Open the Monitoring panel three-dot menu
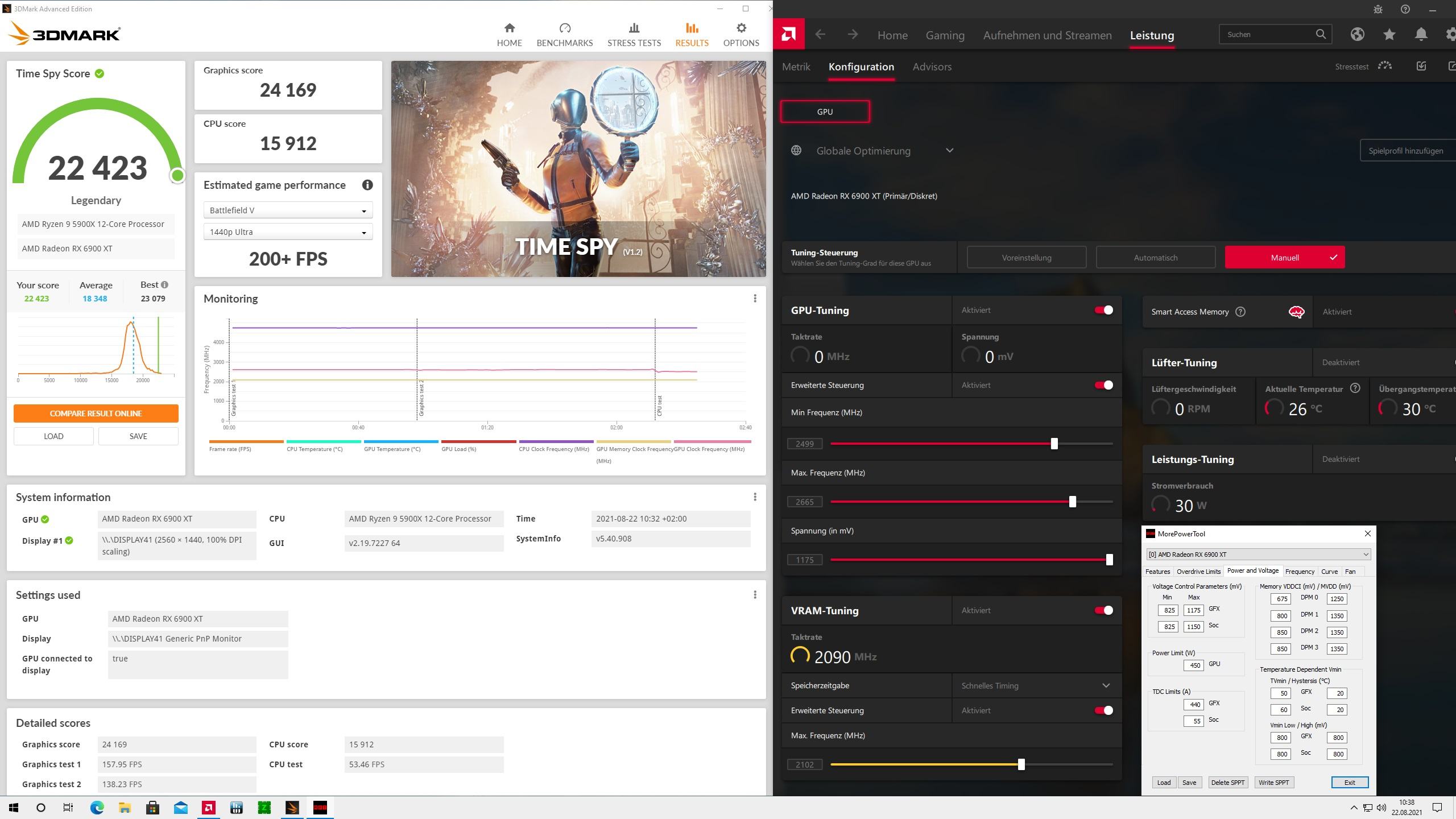The height and width of the screenshot is (819, 1456). [755, 299]
